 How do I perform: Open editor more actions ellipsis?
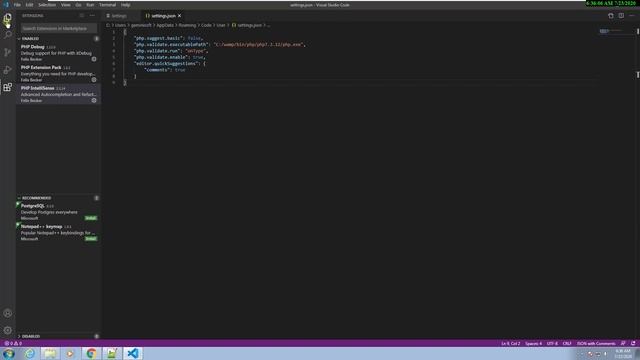click(x=632, y=16)
